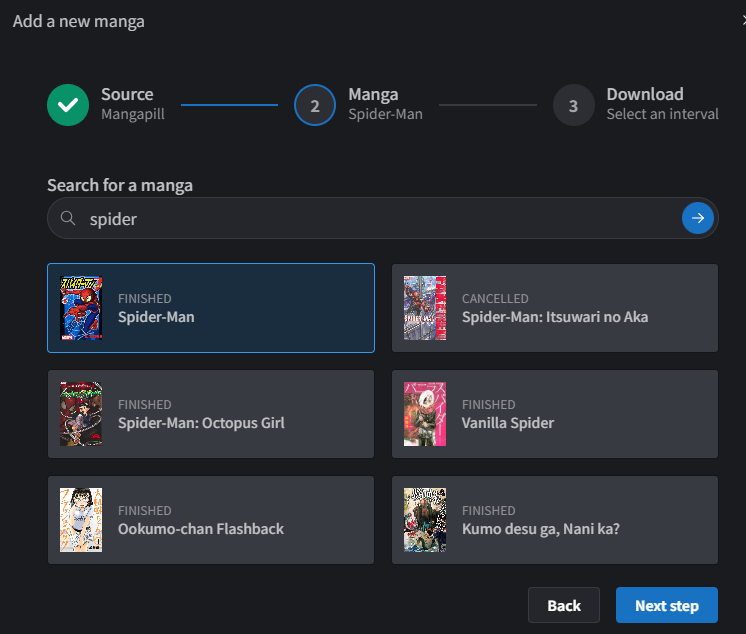The width and height of the screenshot is (746, 634).
Task: Click the 'Search for a manga' label
Action: pyautogui.click(x=120, y=185)
